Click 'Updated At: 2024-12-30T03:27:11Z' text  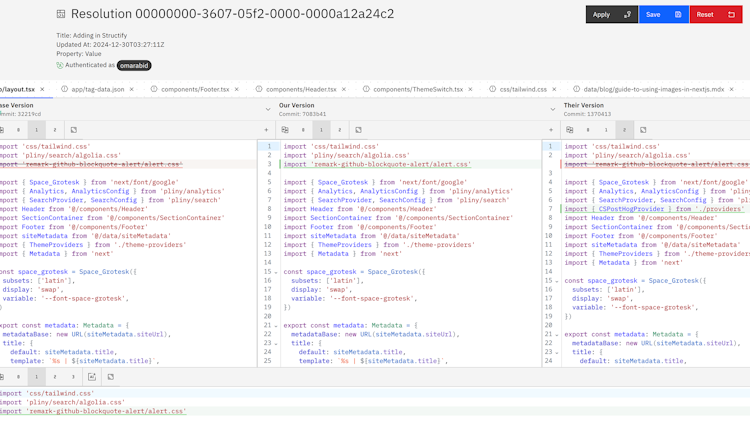point(110,44)
